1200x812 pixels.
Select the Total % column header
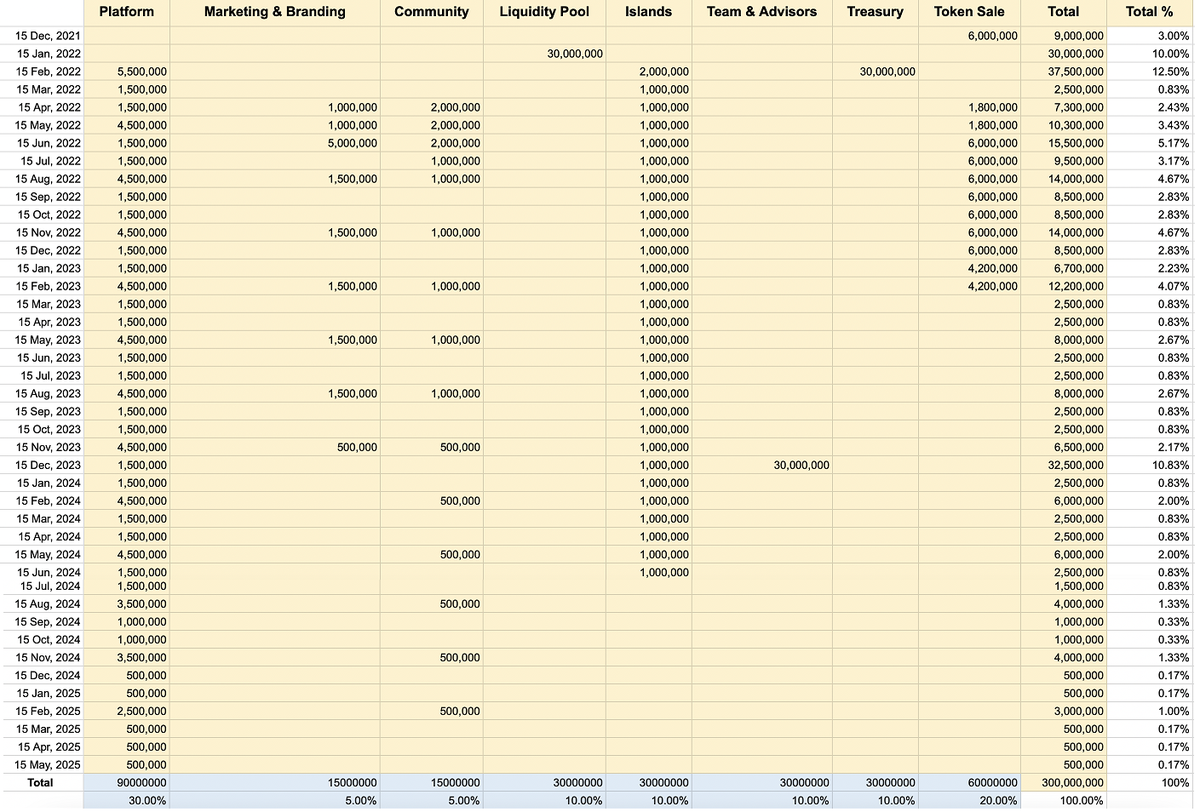pos(1149,12)
